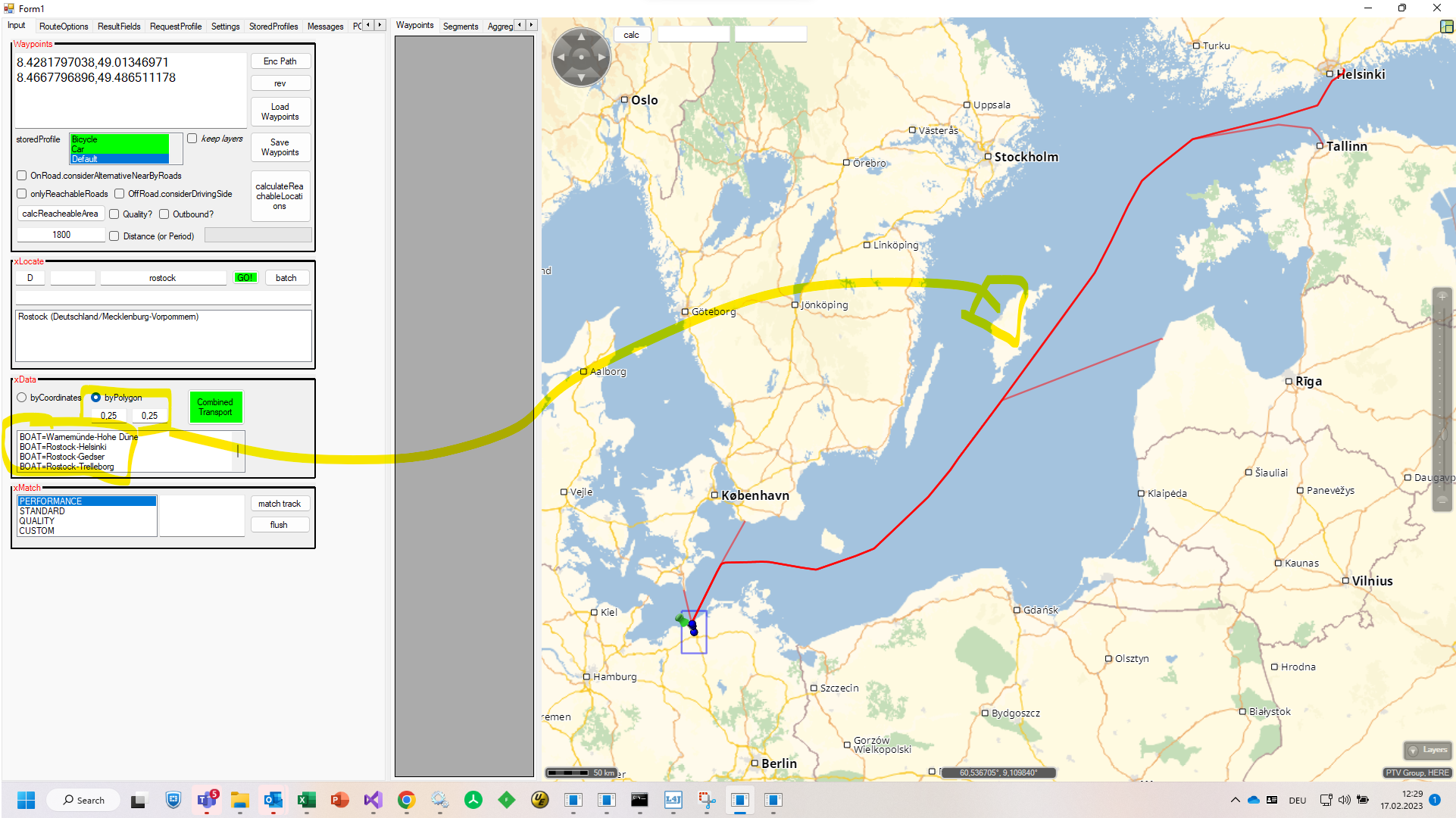Switch to the RouteOptions tab
1456x818 pixels.
click(x=64, y=27)
